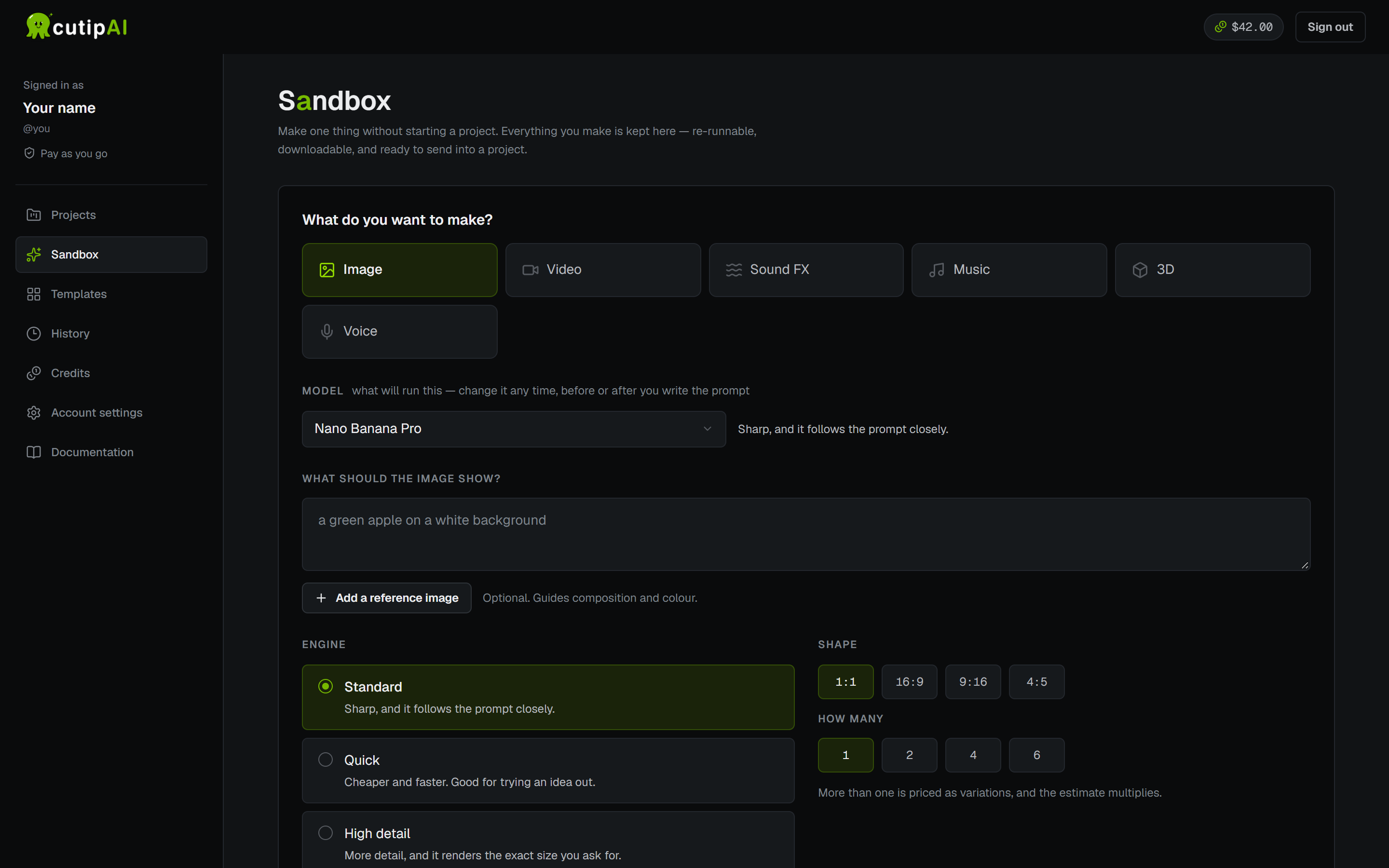
Task: Click the cutipAI octopus logo
Action: click(39, 26)
